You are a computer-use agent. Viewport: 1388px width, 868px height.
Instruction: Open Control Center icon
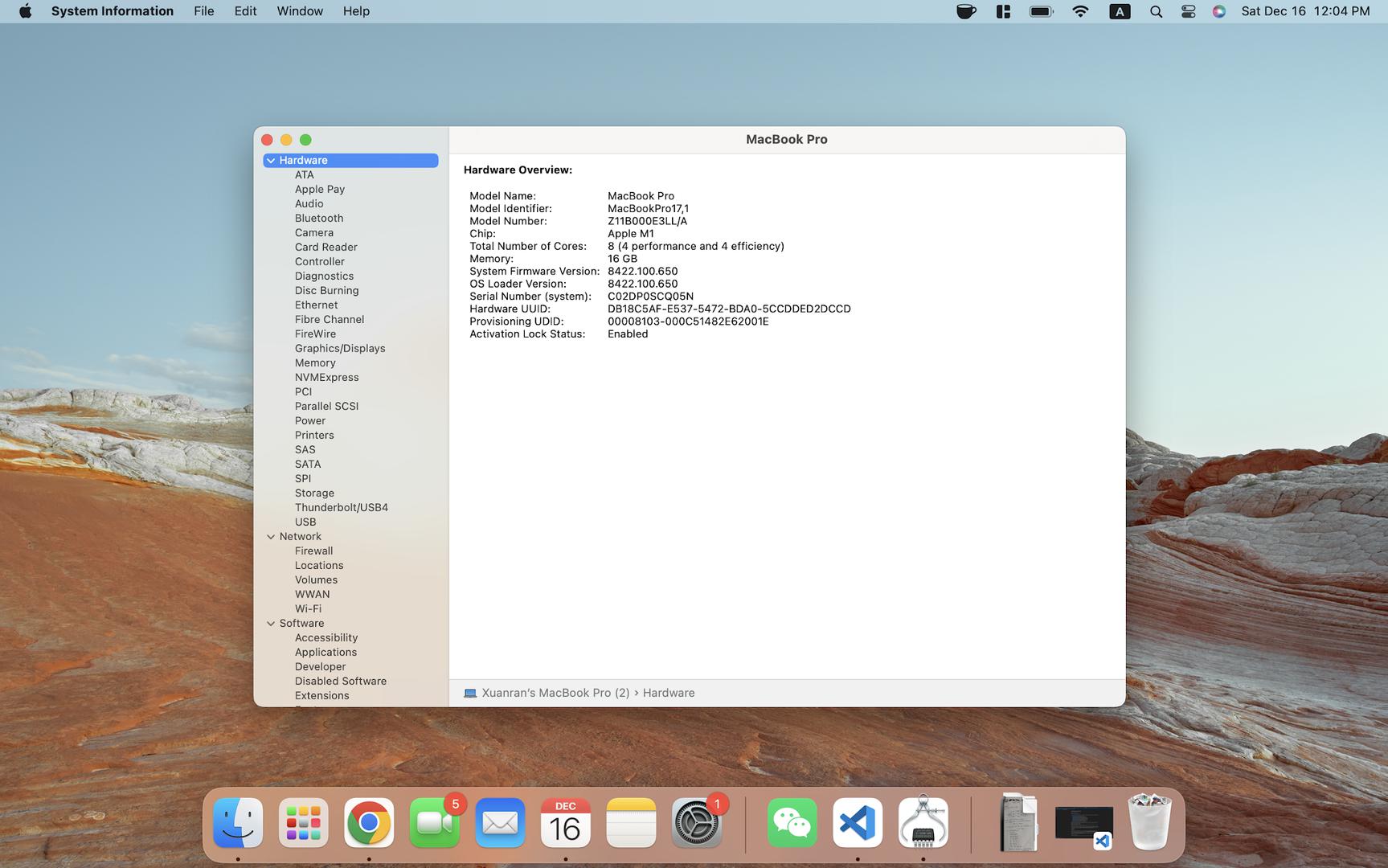(1188, 11)
